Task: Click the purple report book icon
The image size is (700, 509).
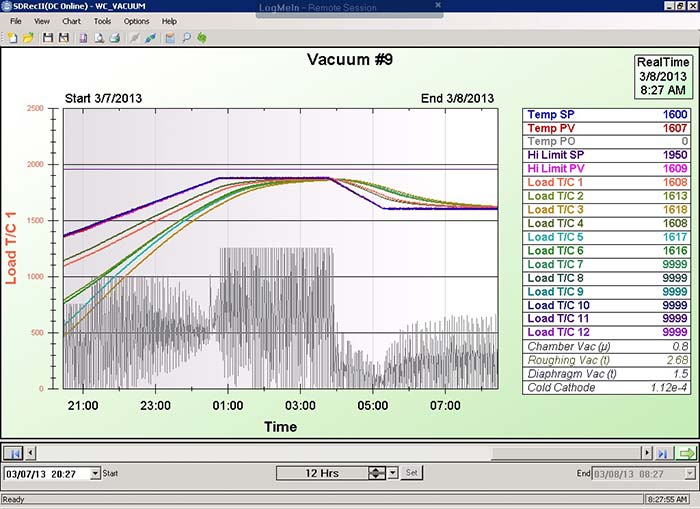Action: pos(83,38)
